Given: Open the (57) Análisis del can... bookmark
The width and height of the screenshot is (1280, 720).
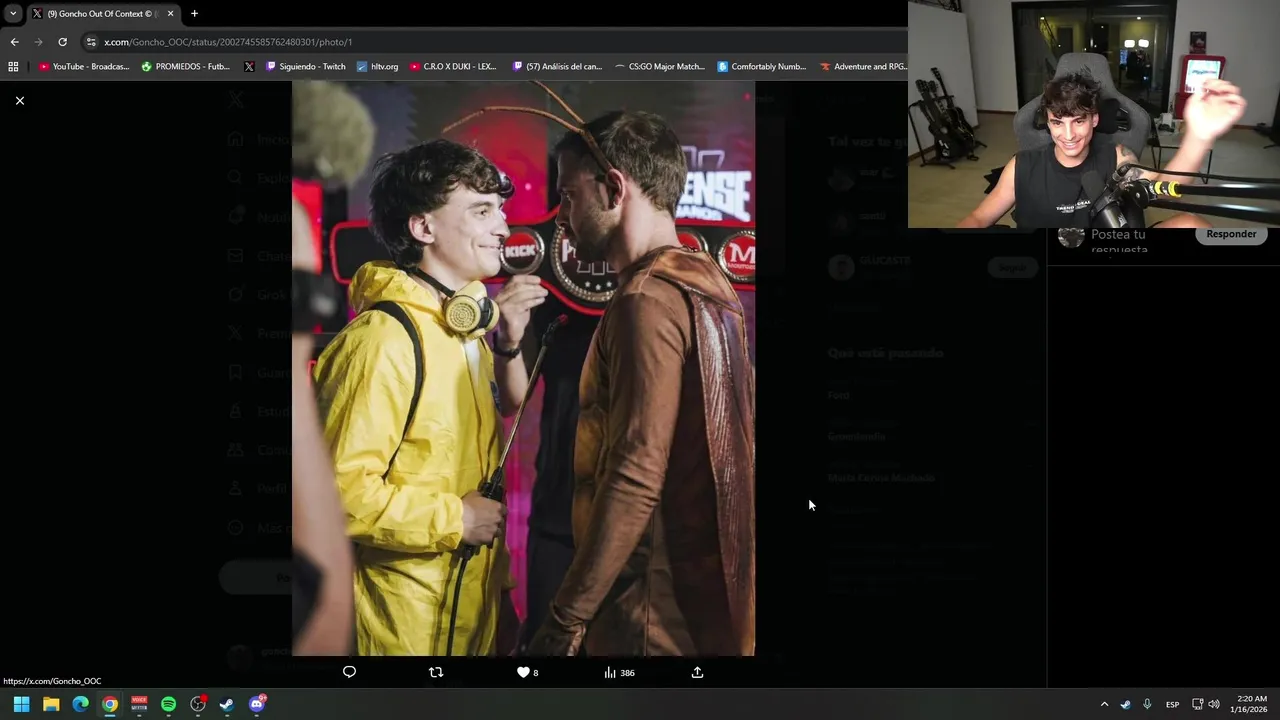Looking at the screenshot, I should coord(557,66).
